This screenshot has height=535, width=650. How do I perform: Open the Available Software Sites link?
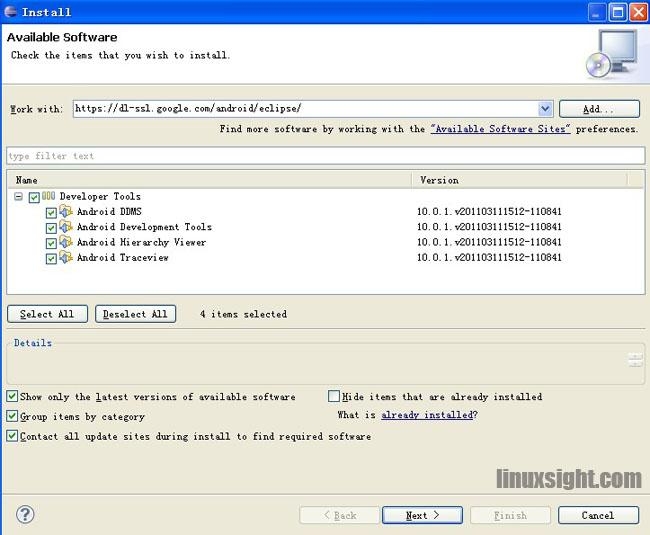point(500,129)
